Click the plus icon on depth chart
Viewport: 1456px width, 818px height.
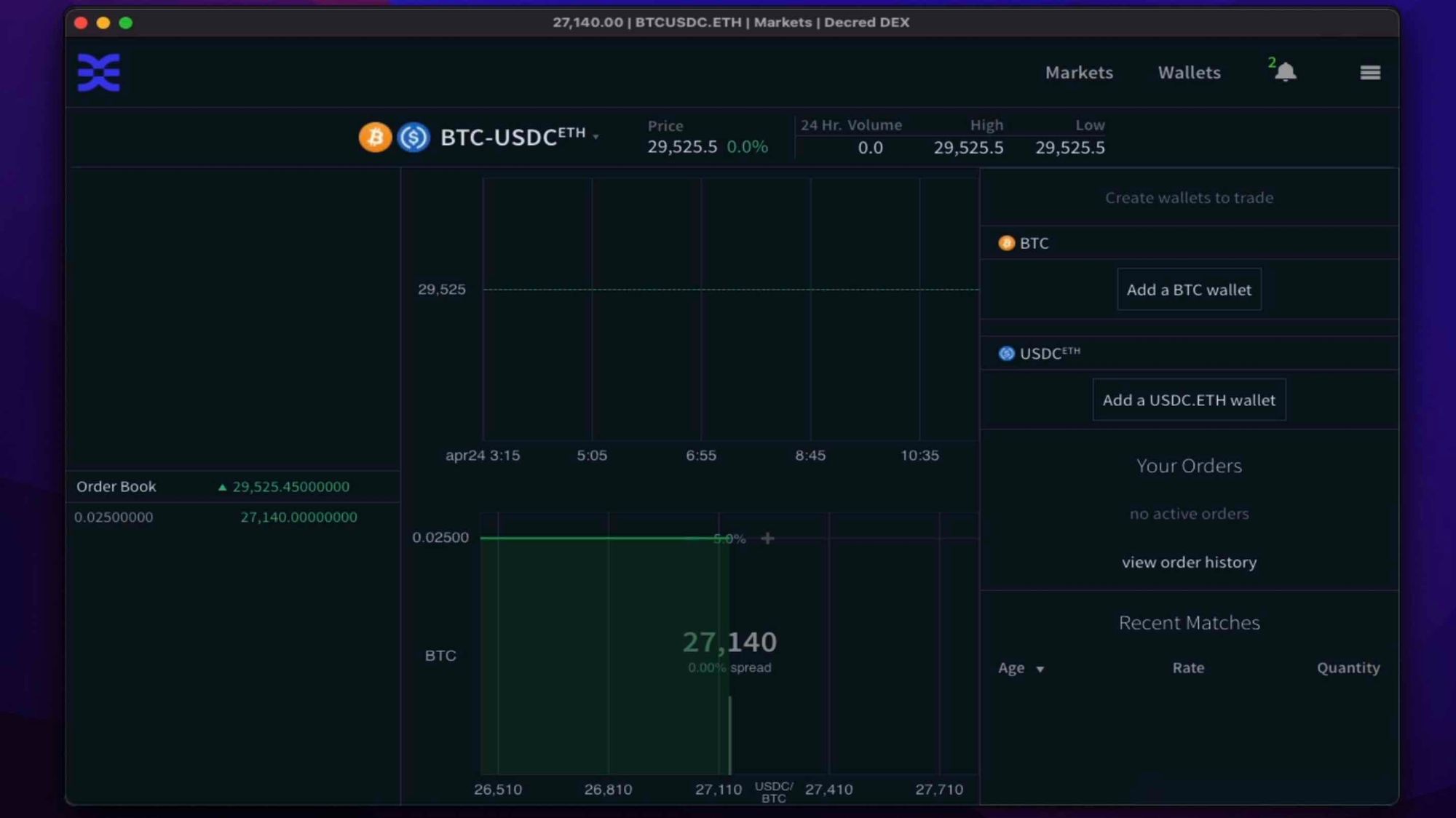(x=767, y=539)
